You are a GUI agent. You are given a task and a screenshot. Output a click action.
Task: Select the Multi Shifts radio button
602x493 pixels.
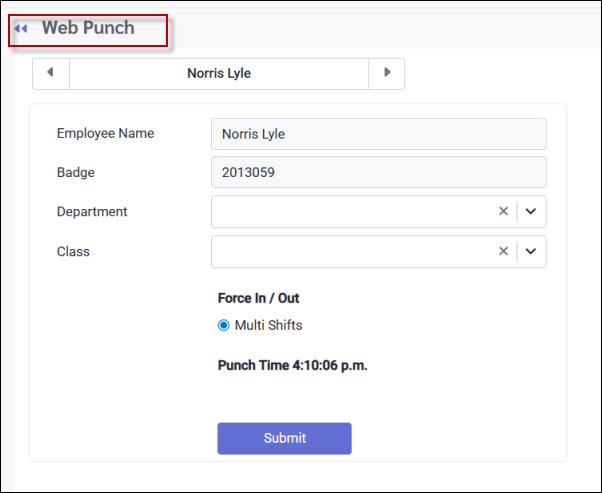[224, 325]
